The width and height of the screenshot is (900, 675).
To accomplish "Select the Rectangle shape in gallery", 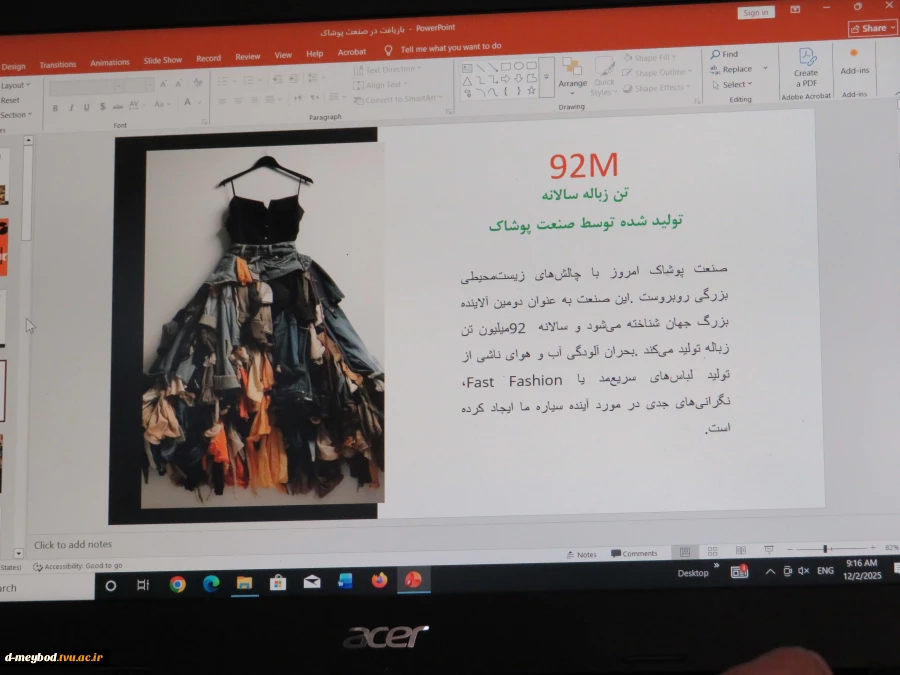I will pos(506,67).
